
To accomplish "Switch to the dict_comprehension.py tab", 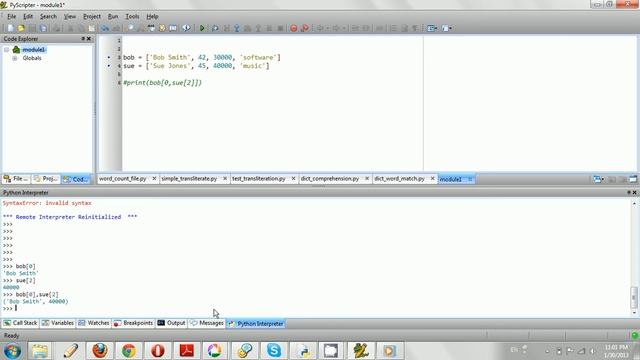I will (330, 179).
